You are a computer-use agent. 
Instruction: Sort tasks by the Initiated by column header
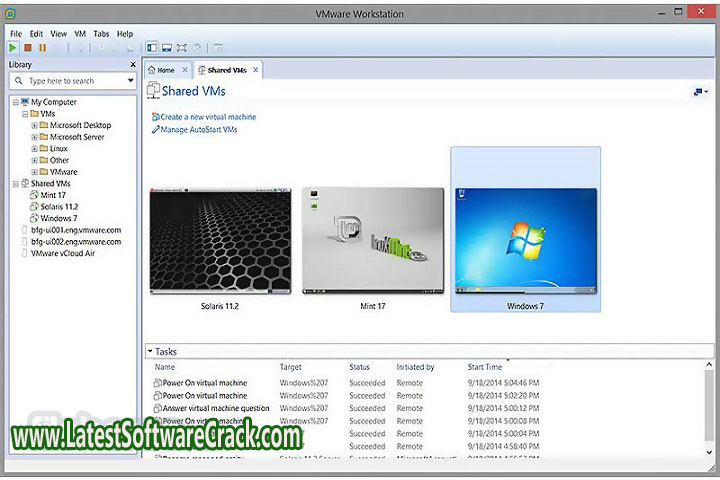[415, 367]
